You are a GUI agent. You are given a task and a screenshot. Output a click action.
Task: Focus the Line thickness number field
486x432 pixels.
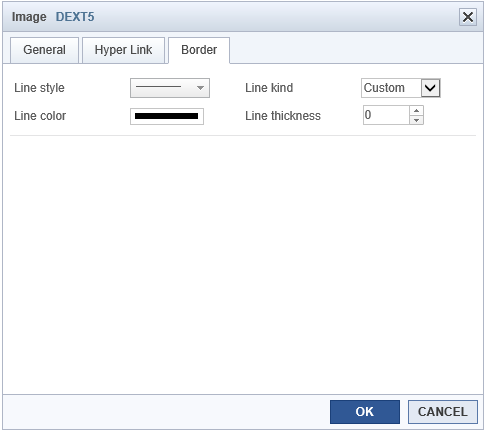coord(386,115)
